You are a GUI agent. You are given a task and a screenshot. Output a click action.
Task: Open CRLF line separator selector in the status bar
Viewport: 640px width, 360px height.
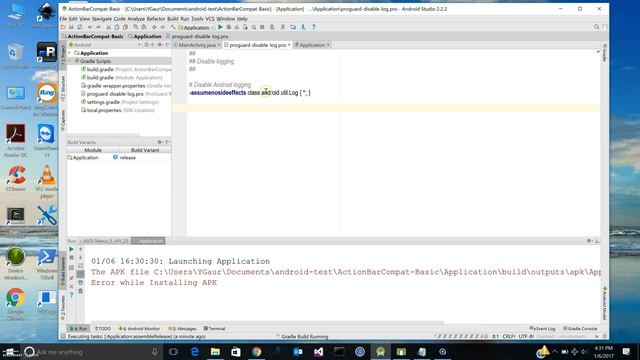coord(508,336)
